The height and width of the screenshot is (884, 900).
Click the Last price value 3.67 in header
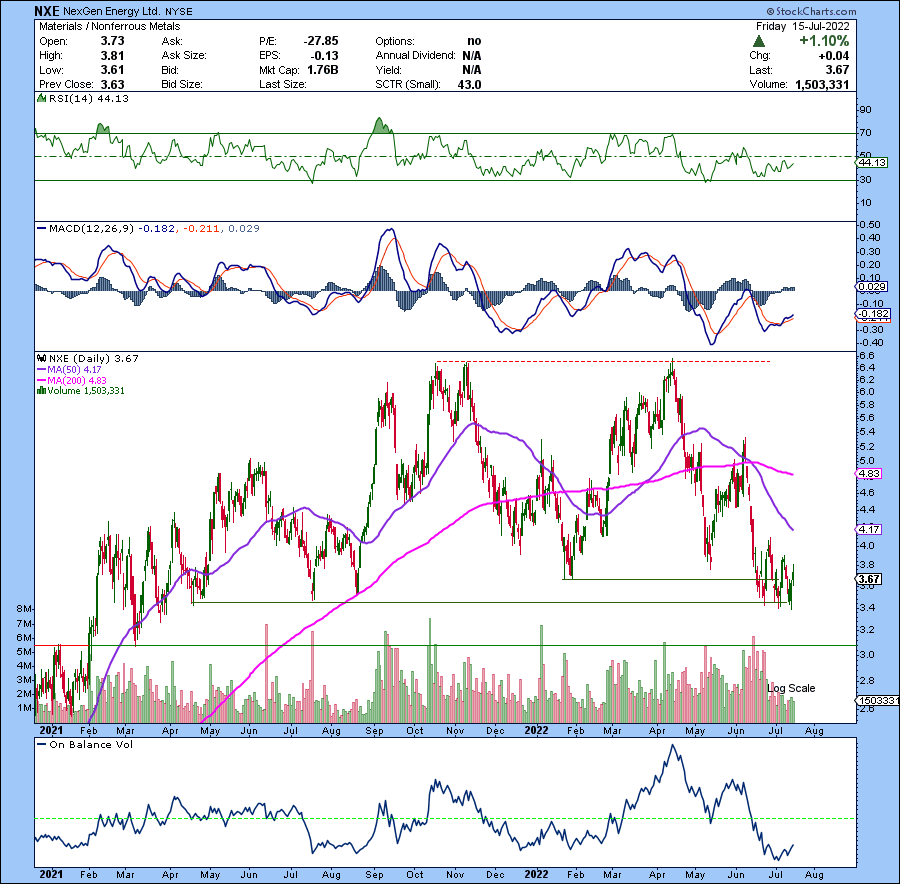point(837,70)
